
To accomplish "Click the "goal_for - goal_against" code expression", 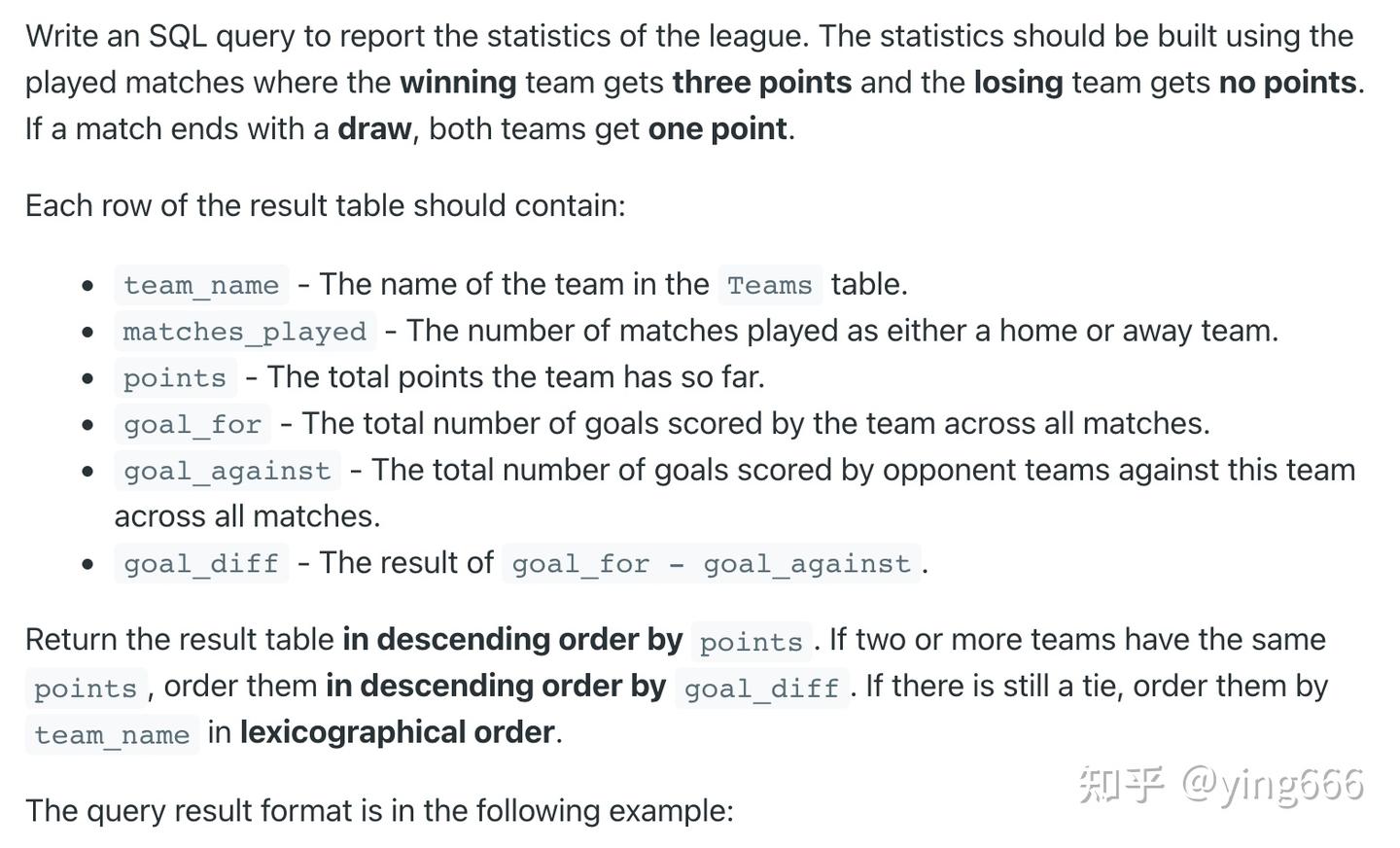I will (x=711, y=564).
